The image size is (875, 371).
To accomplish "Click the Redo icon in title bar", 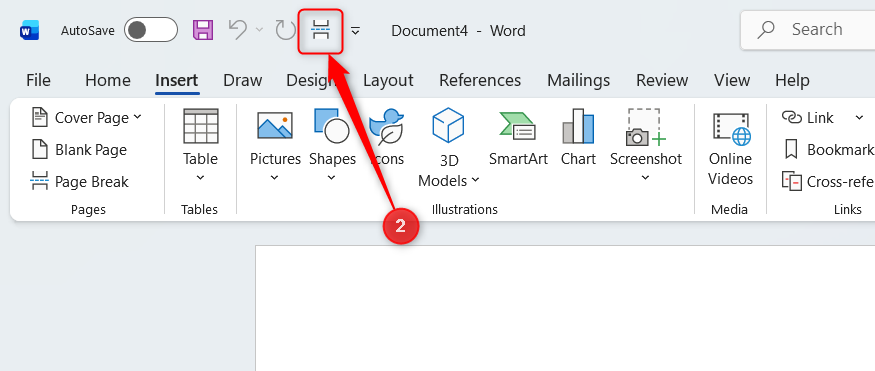I will tap(286, 30).
